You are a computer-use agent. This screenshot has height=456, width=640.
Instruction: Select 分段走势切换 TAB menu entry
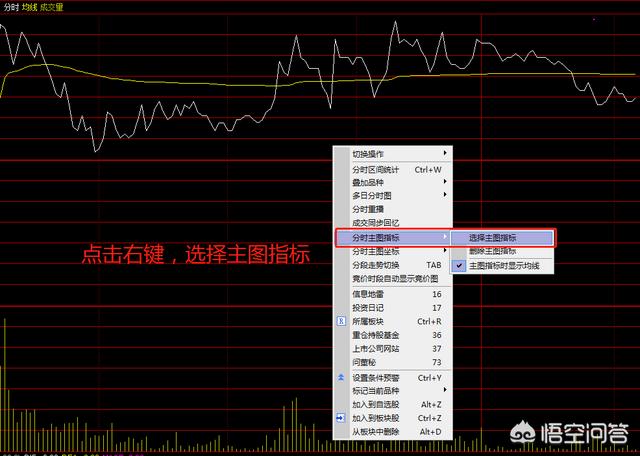[x=393, y=265]
